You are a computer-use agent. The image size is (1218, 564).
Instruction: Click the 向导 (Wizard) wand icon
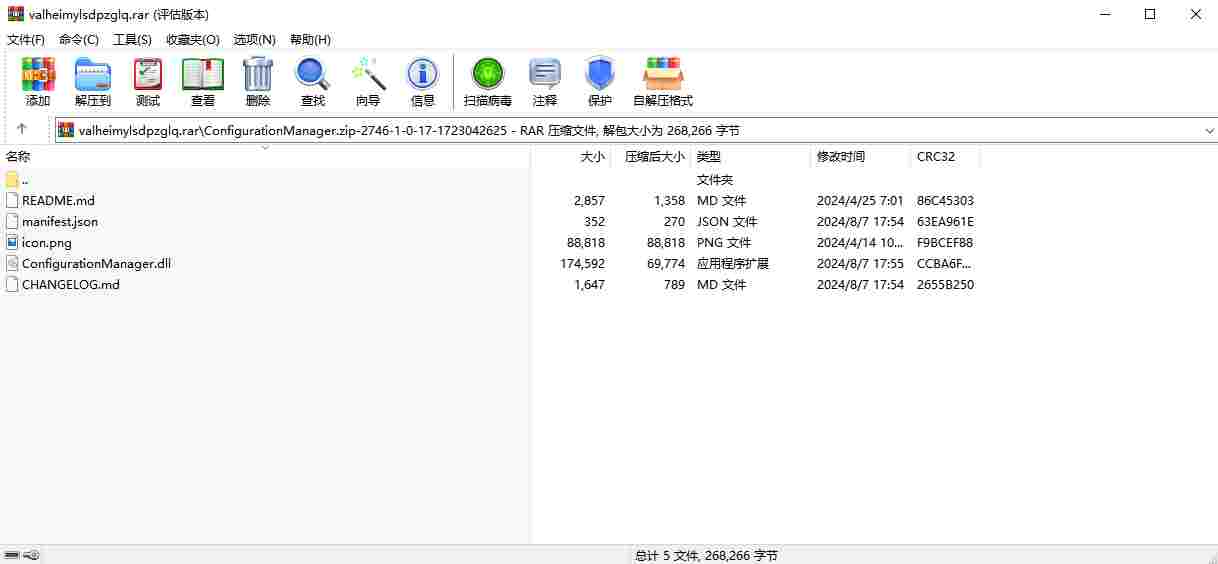coord(368,74)
